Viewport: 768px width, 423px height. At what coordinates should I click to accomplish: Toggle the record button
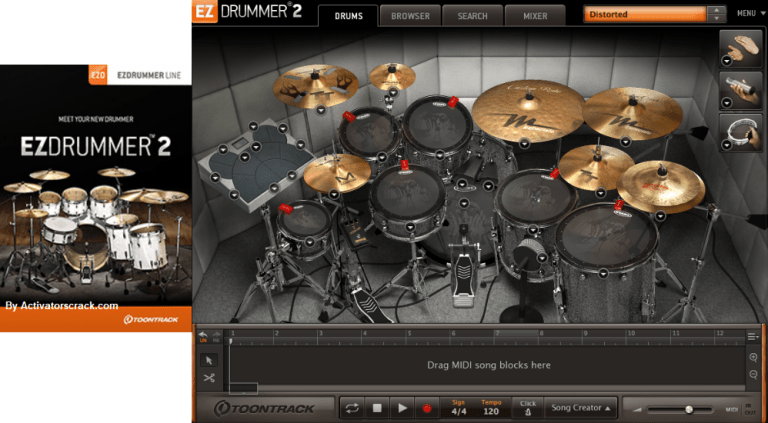pos(427,408)
